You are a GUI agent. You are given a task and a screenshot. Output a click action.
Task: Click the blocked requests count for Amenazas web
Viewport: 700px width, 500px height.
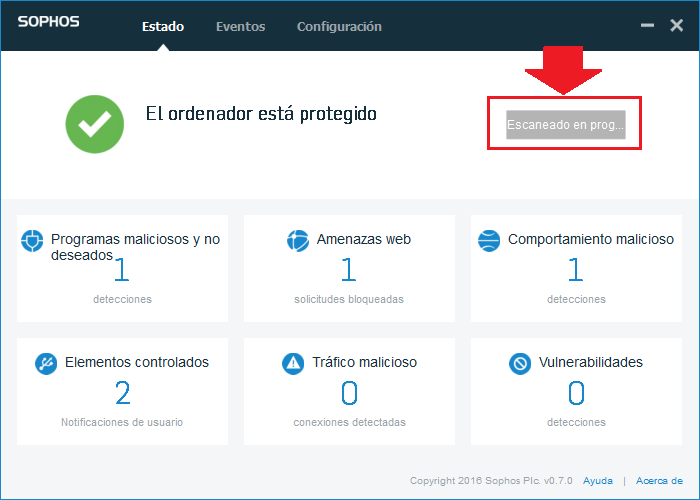click(x=349, y=270)
